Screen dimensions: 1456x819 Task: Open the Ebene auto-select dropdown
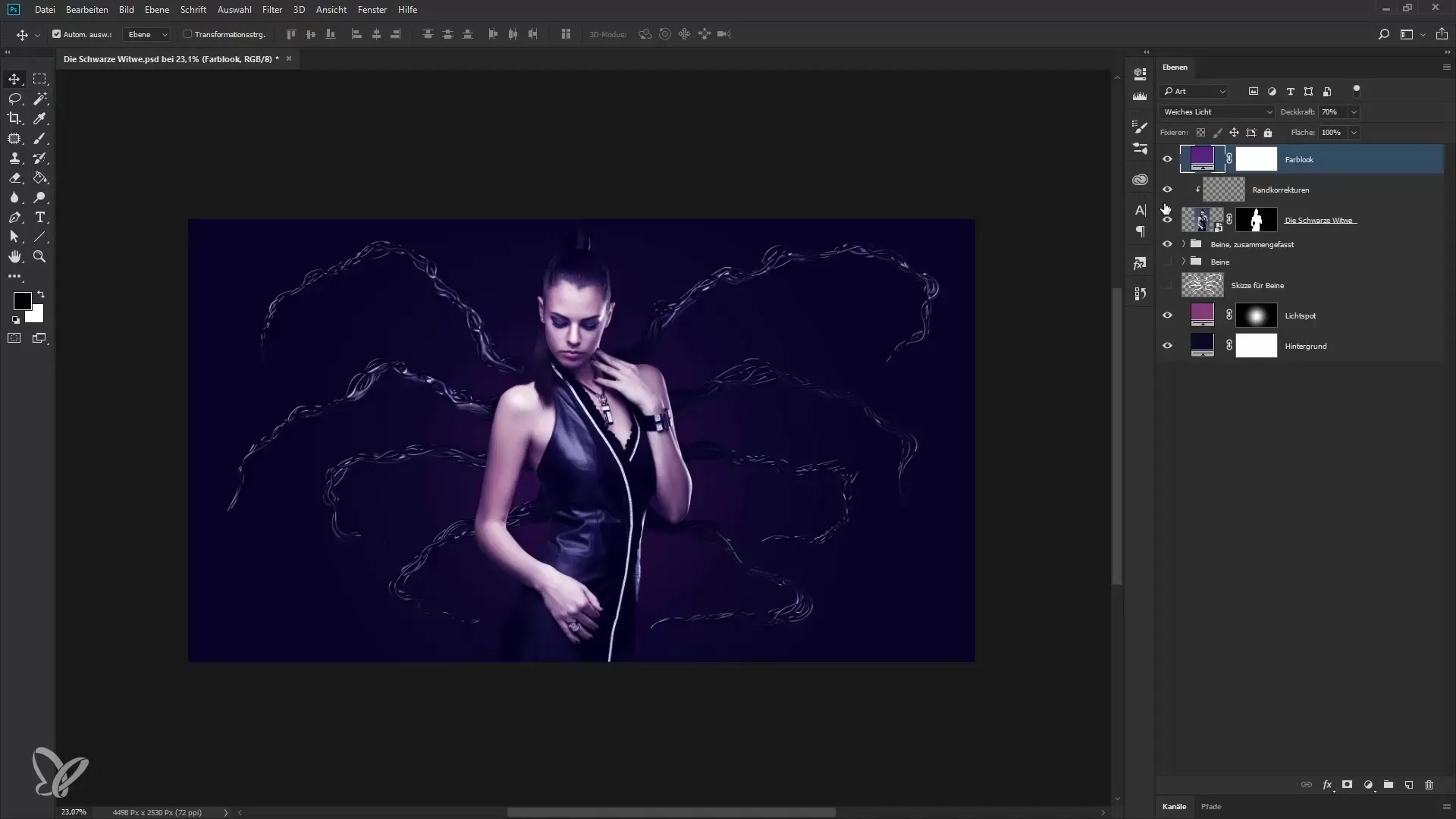tap(147, 34)
